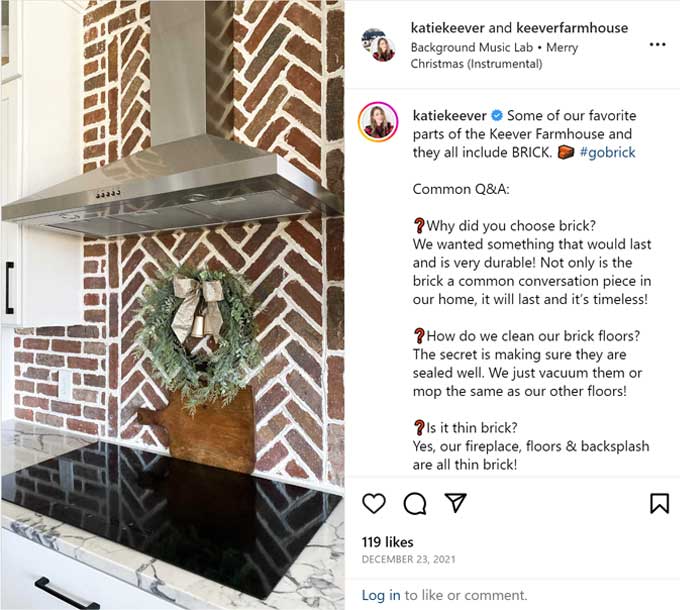The height and width of the screenshot is (610, 680).
Task: Click Log in to like or comment
Action: click(381, 595)
